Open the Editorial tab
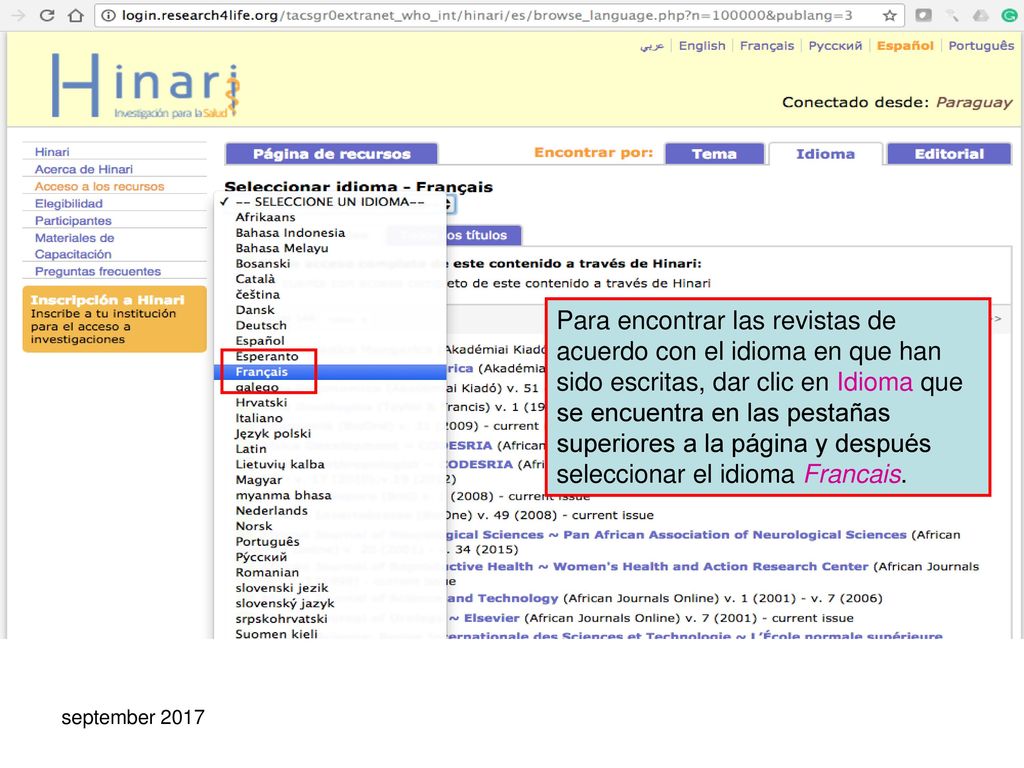The height and width of the screenshot is (768, 1024). click(x=949, y=154)
